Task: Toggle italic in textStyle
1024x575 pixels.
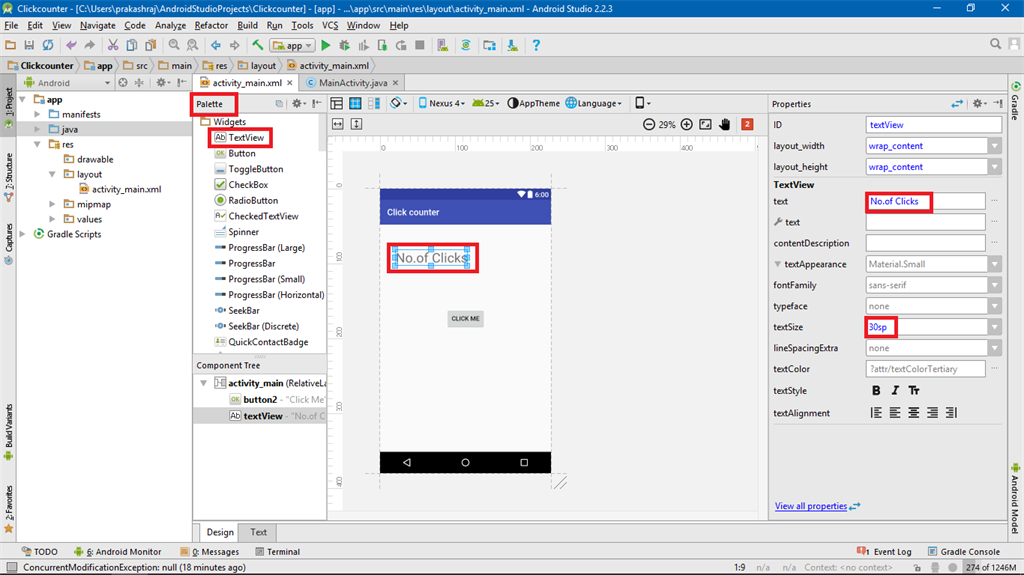Action: 895,391
